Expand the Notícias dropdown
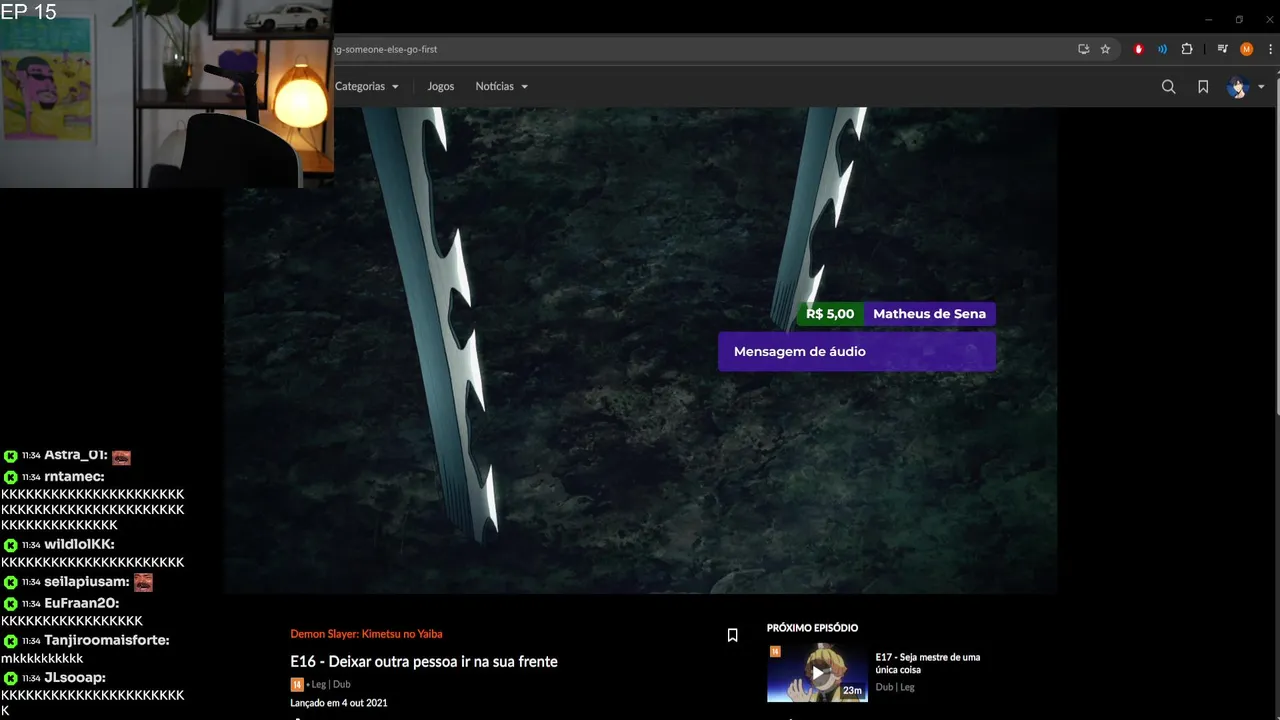The width and height of the screenshot is (1280, 720). pyautogui.click(x=502, y=86)
